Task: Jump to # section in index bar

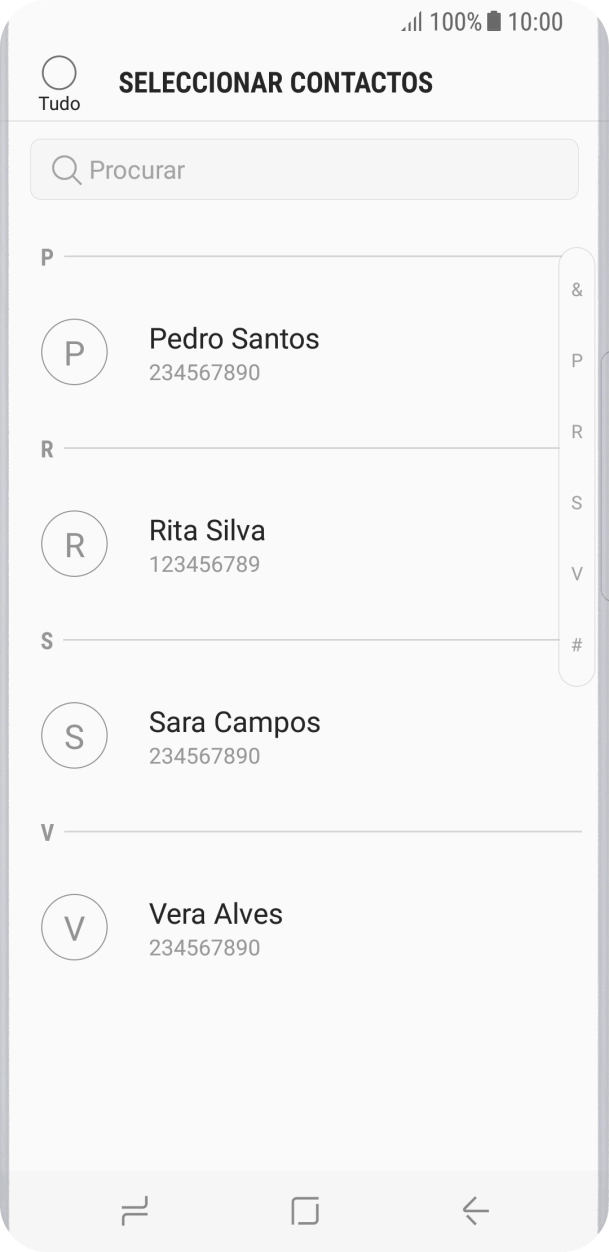Action: click(577, 645)
